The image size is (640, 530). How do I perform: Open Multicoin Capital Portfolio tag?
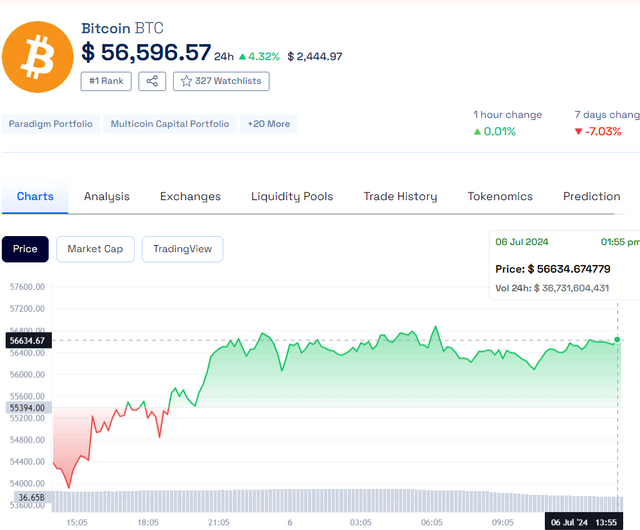pos(170,124)
